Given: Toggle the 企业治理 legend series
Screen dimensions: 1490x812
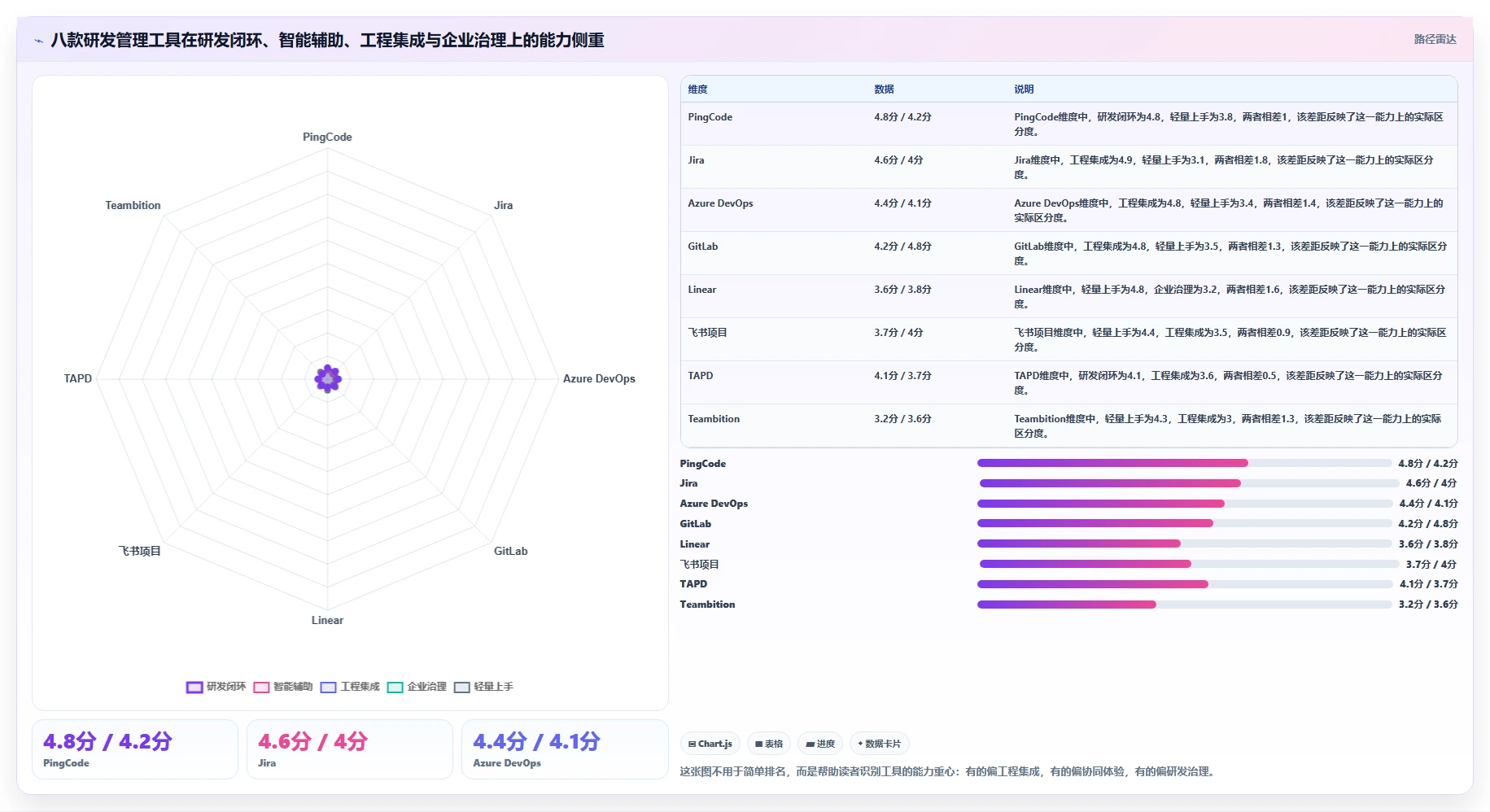Looking at the screenshot, I should pyautogui.click(x=417, y=687).
